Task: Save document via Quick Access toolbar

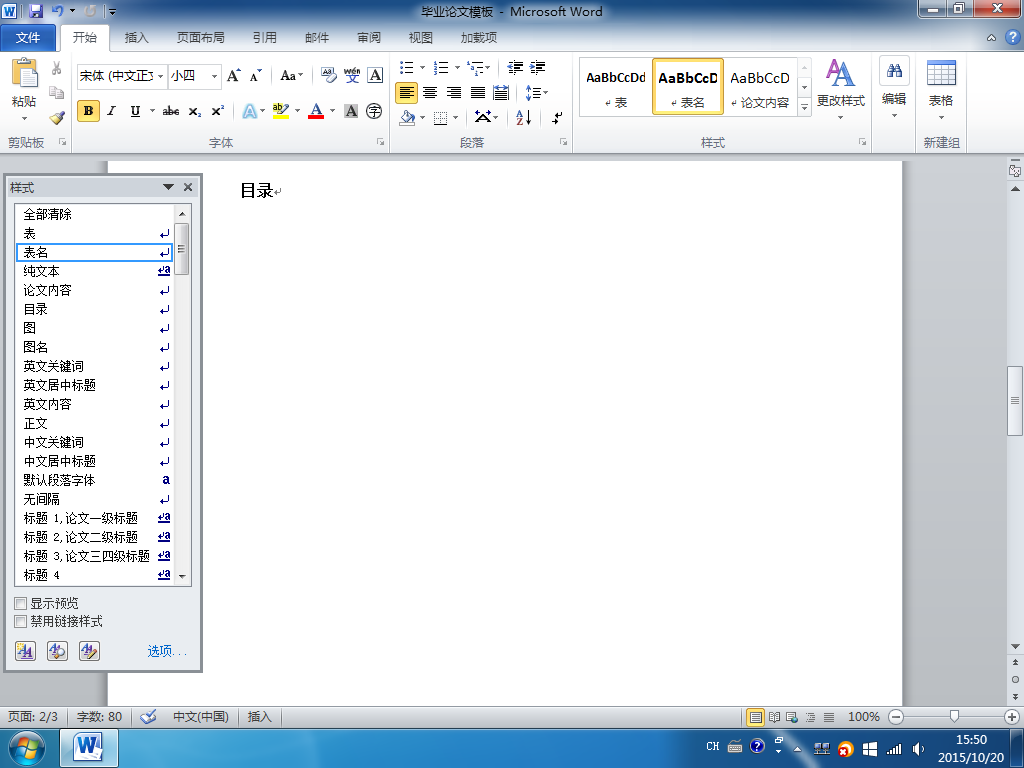Action: pos(35,11)
